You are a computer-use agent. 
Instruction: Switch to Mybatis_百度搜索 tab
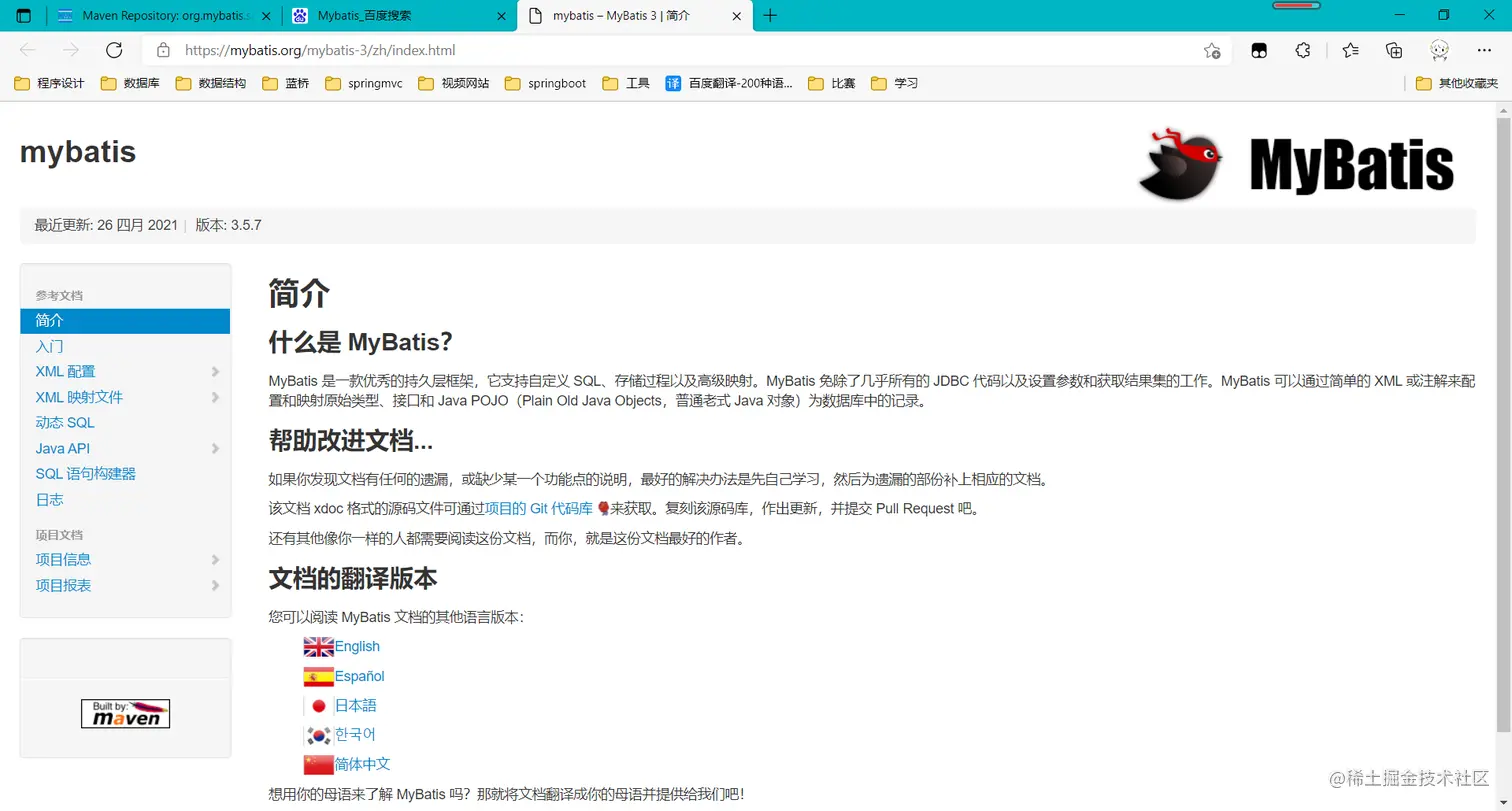pyautogui.click(x=399, y=15)
